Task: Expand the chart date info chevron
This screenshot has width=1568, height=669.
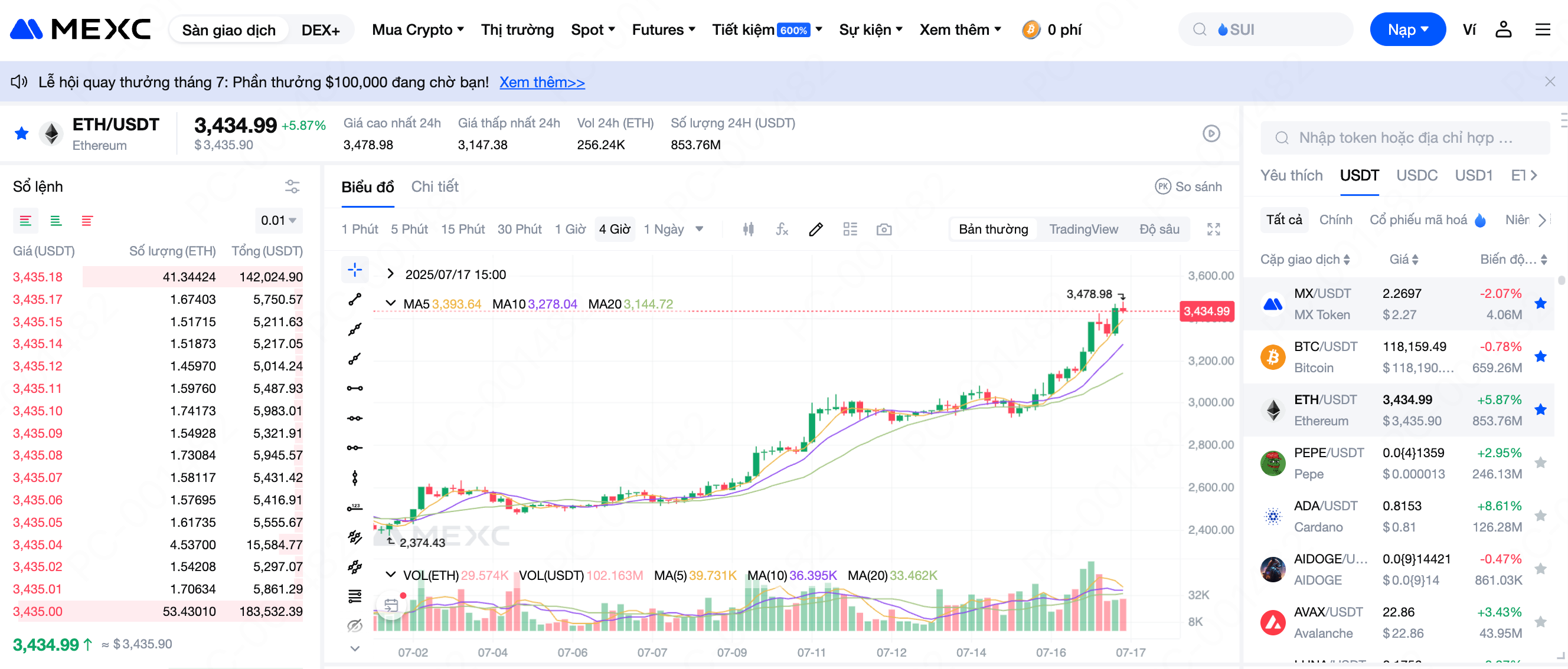Action: pos(391,274)
